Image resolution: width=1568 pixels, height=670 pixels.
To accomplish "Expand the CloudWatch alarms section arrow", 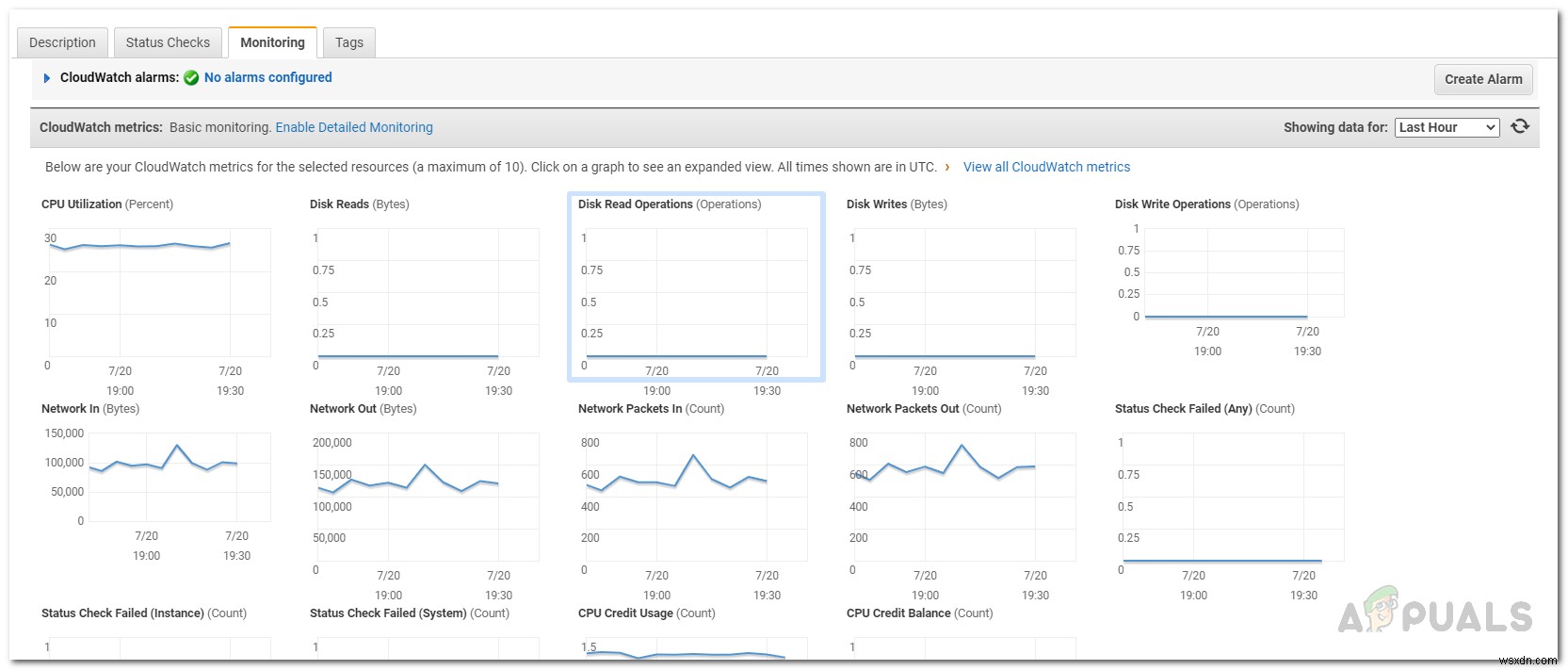I will coord(47,78).
